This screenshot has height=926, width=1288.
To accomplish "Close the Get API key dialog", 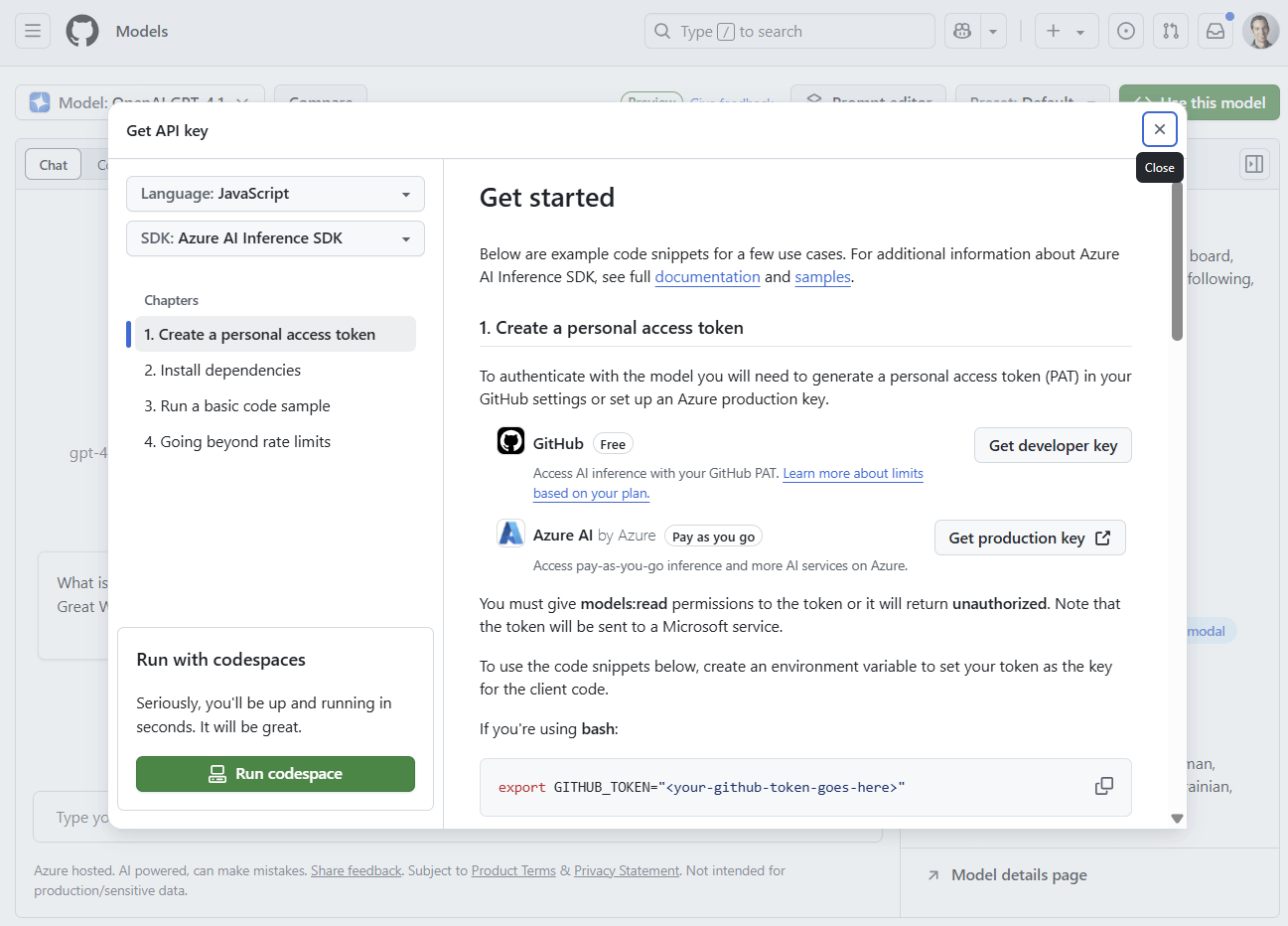I will (1160, 129).
